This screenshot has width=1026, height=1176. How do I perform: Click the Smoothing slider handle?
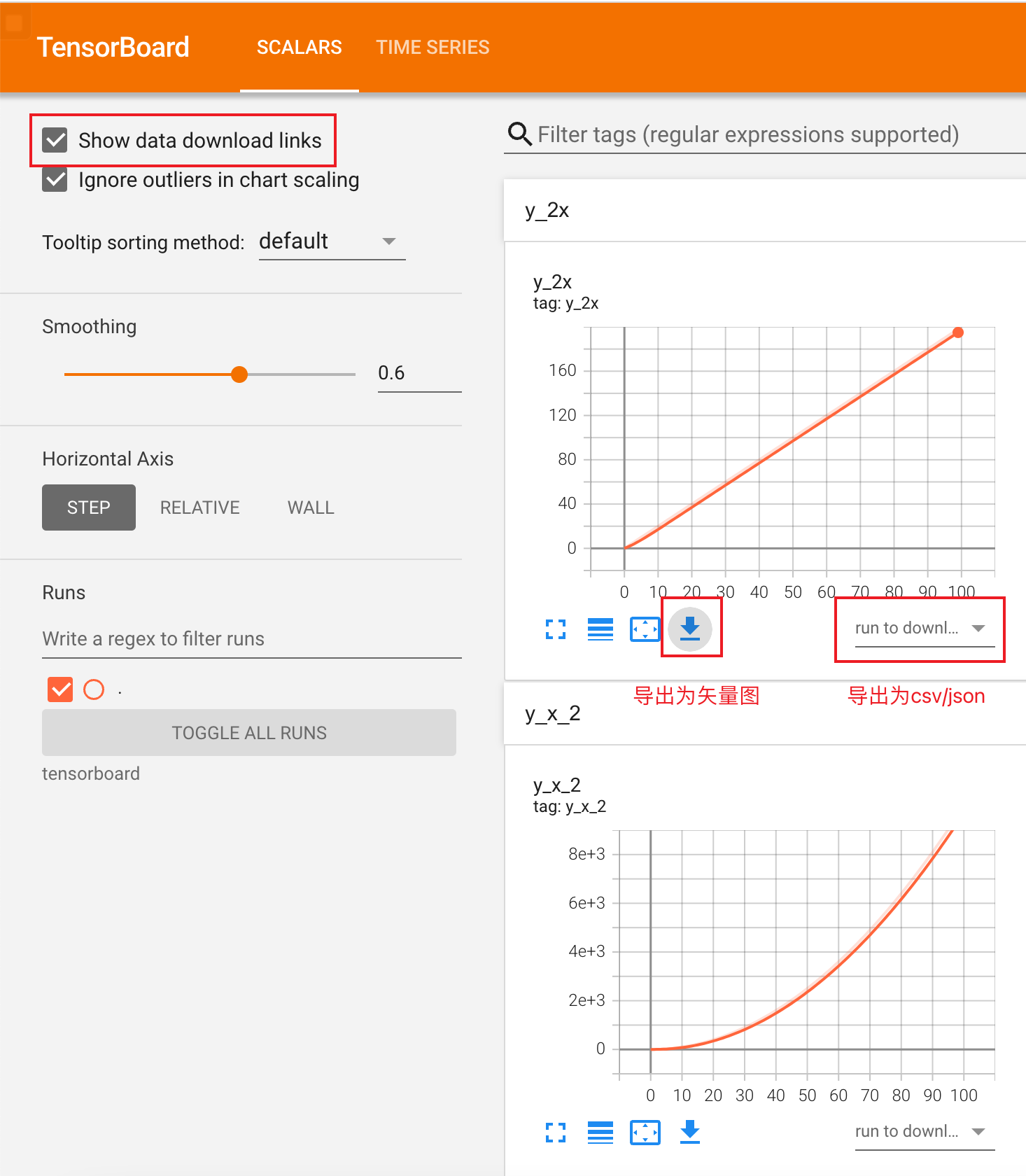[239, 374]
